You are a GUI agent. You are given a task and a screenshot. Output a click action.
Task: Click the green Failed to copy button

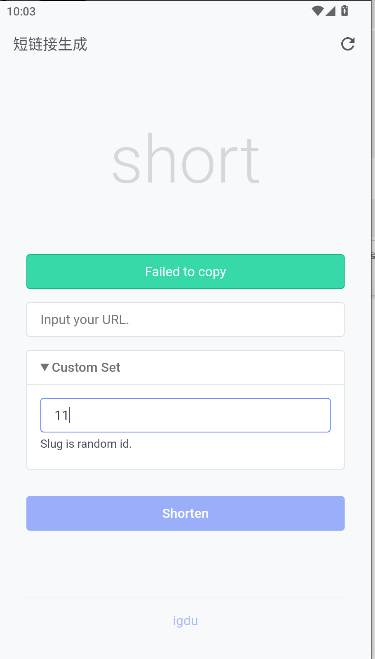point(185,272)
